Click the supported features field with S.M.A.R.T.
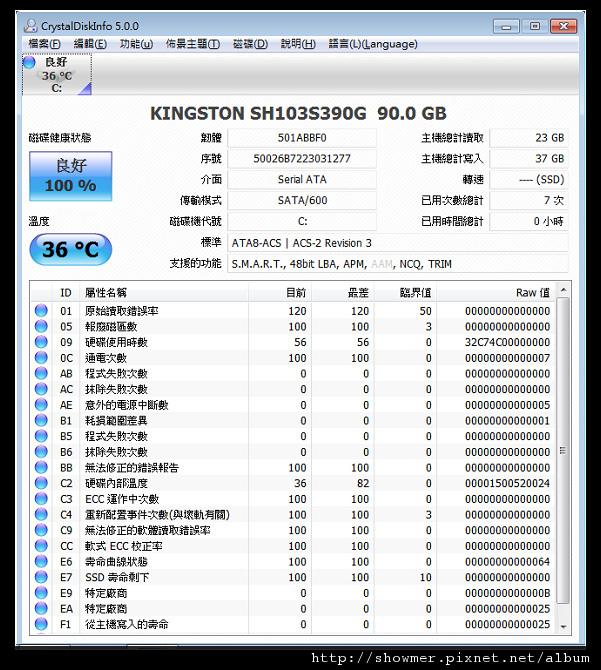The image size is (601, 670). [x=398, y=264]
